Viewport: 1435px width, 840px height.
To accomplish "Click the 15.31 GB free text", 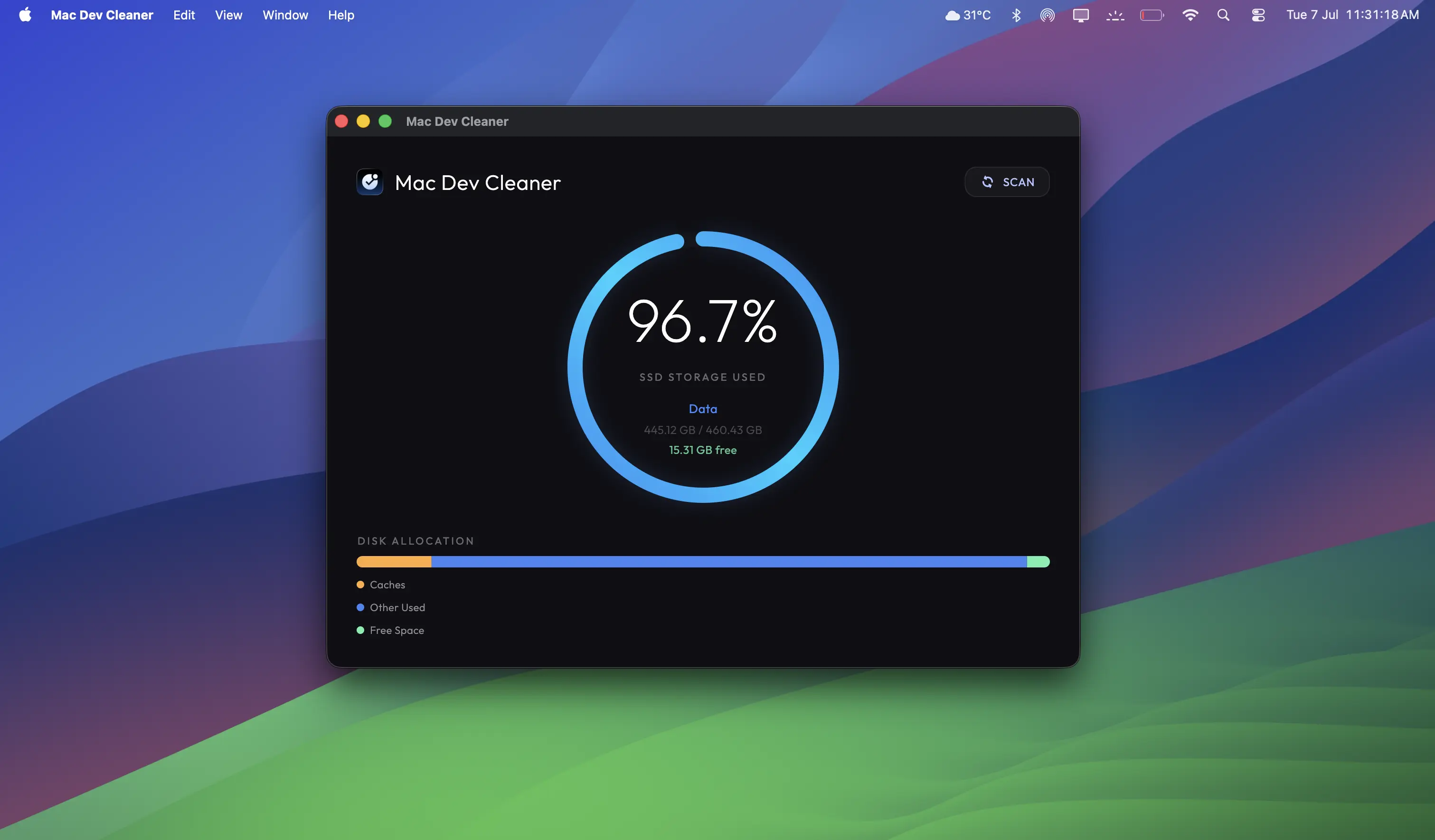I will 703,450.
